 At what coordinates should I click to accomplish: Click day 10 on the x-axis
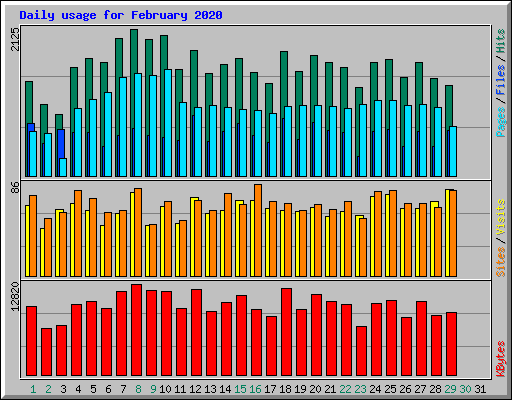tap(165, 389)
